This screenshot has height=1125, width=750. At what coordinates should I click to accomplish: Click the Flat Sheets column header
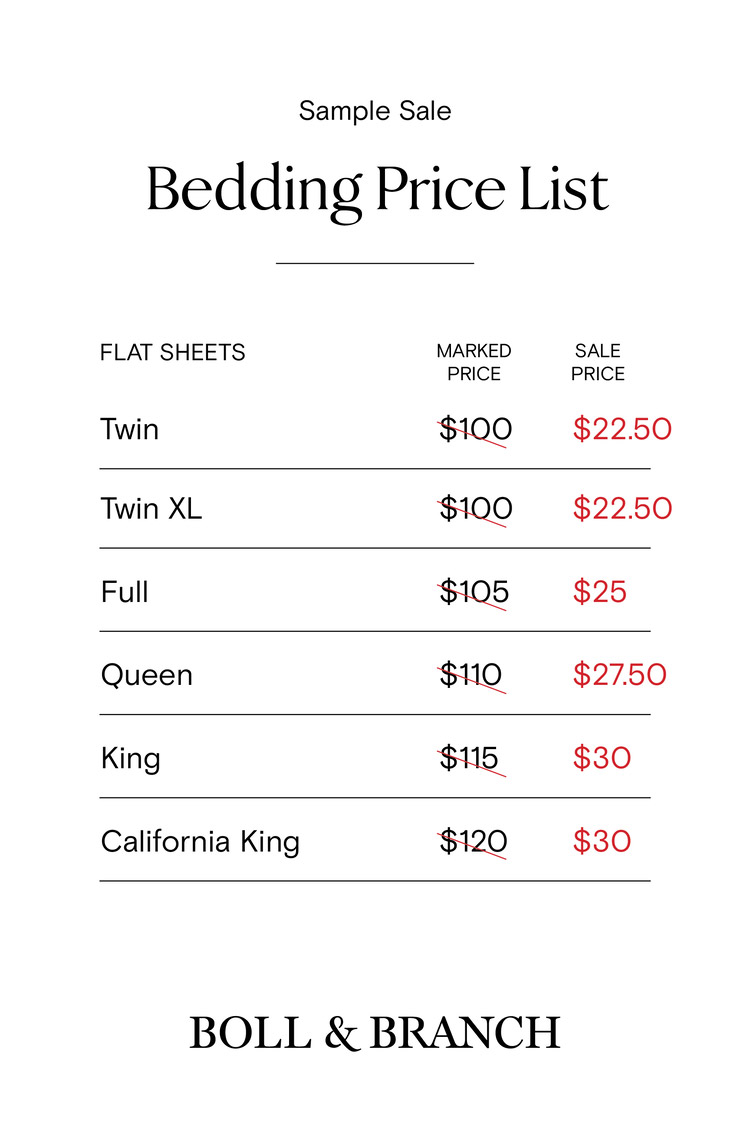click(172, 352)
